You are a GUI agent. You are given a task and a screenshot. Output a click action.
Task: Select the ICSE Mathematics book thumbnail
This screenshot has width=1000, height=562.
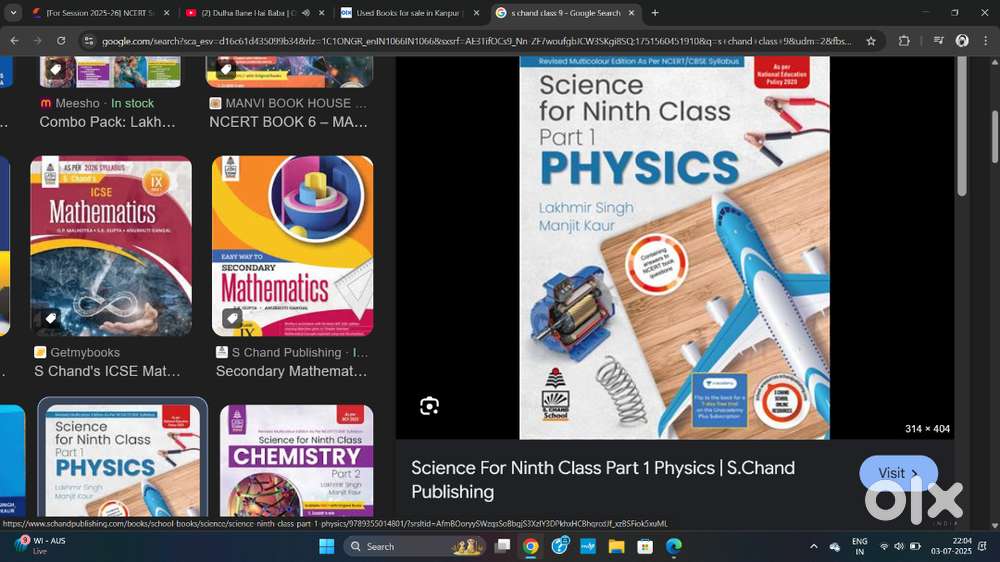[x=111, y=246]
